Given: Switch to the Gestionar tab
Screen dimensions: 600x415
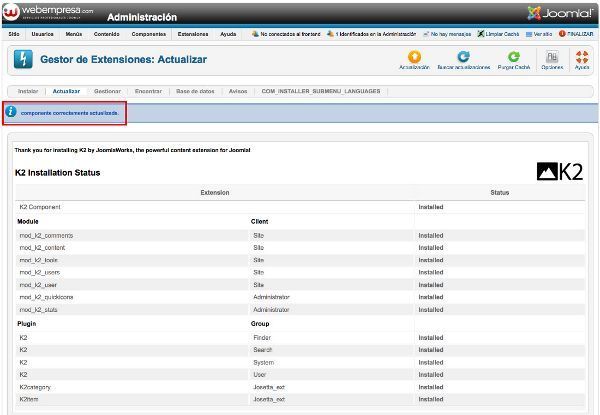Looking at the screenshot, I should (x=108, y=91).
